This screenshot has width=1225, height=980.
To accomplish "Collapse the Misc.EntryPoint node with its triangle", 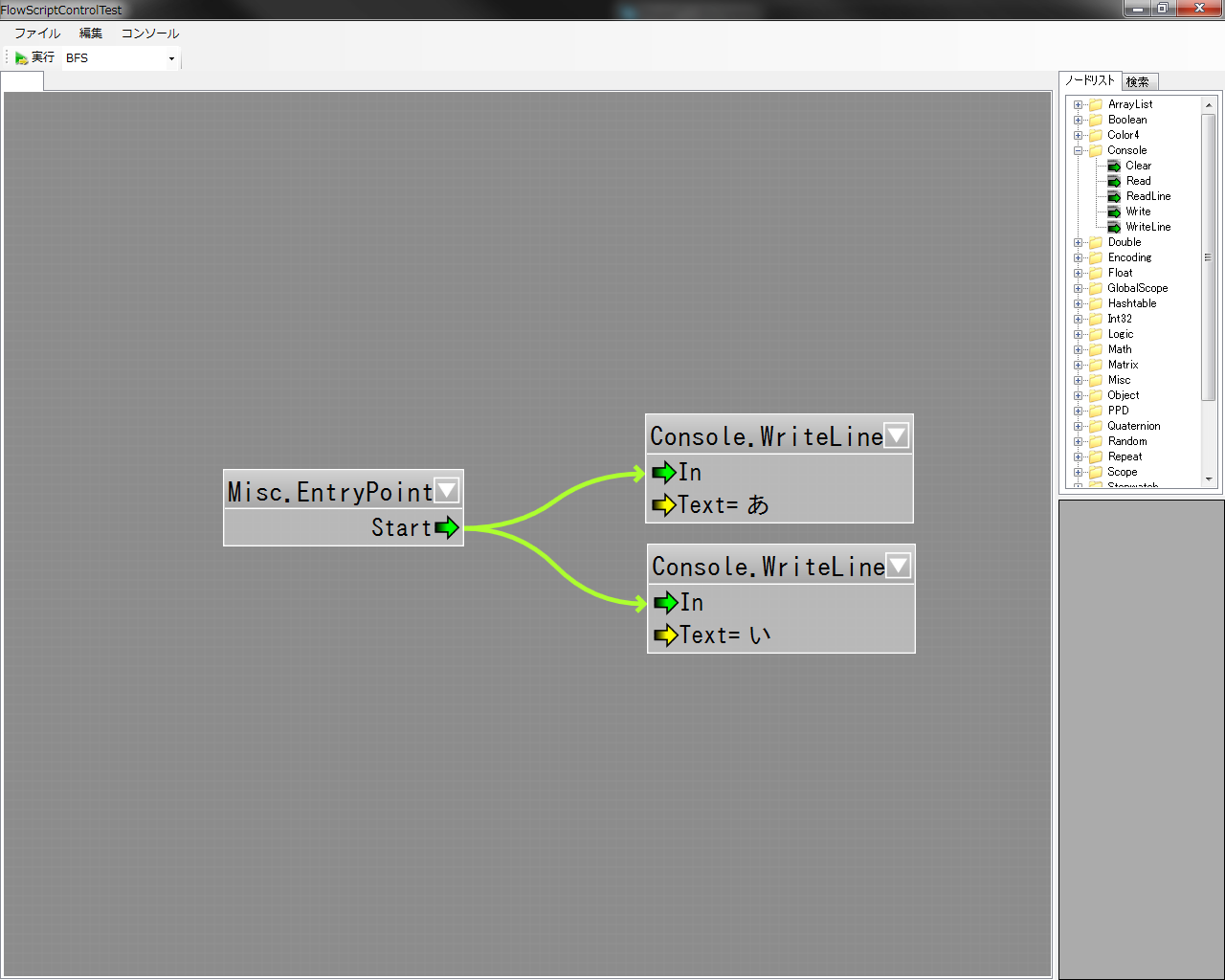I will tap(447, 491).
